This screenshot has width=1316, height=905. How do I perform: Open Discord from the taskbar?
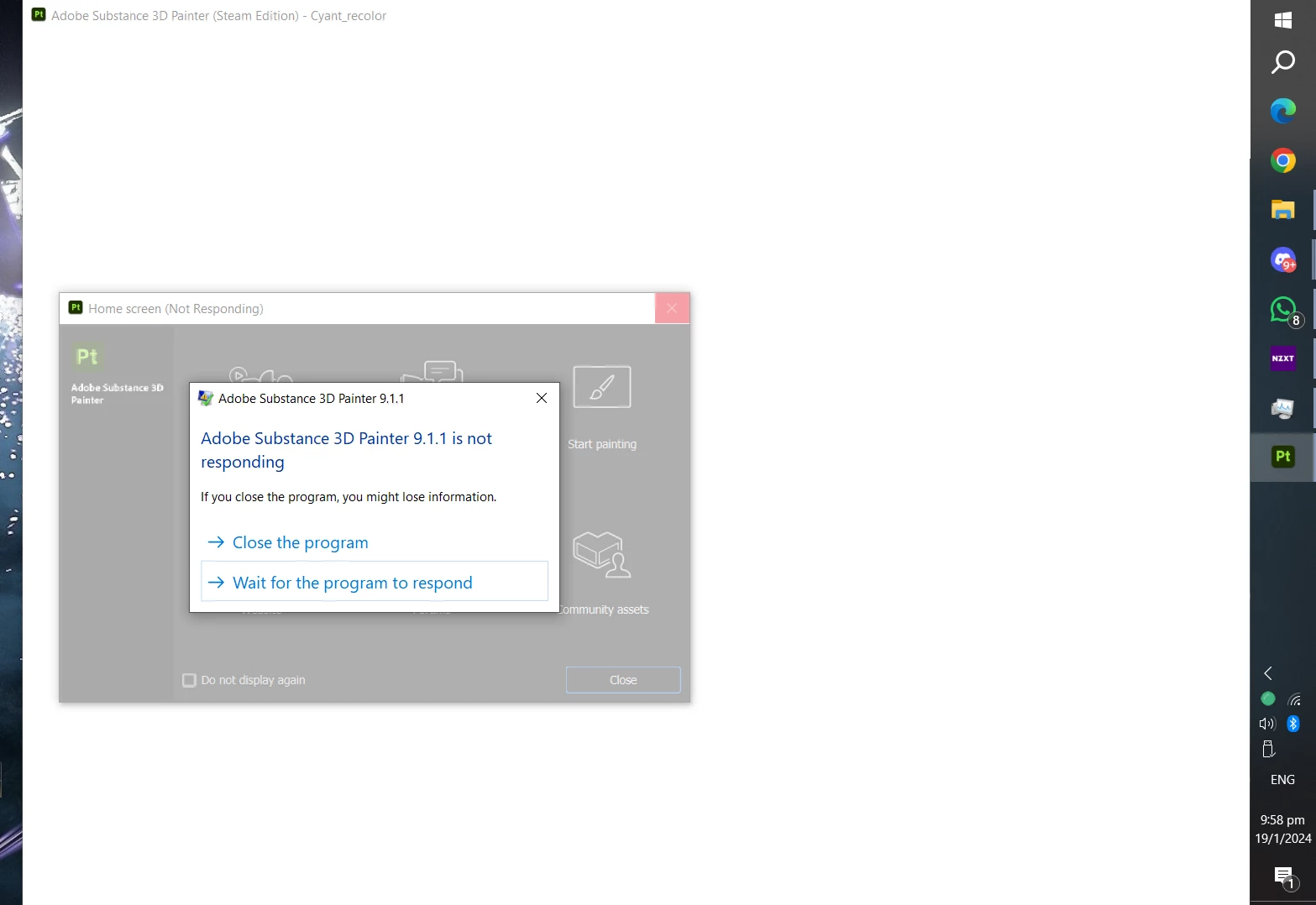click(1282, 259)
